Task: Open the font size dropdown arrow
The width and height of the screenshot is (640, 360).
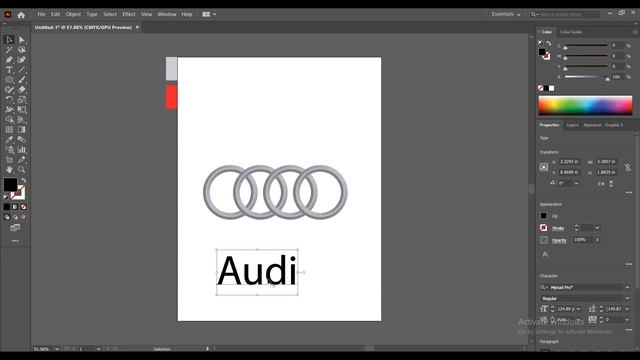Action: [578, 309]
